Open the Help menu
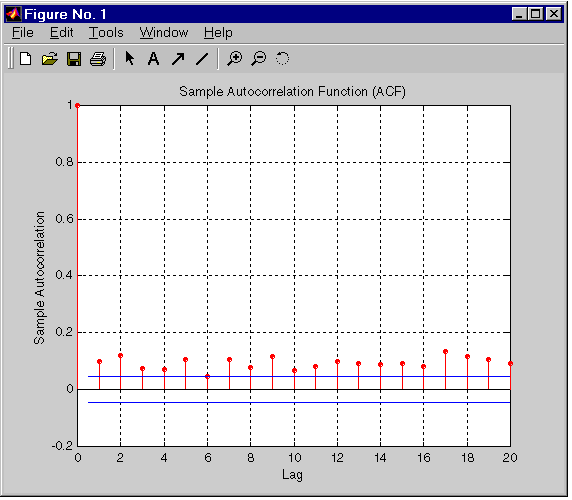Viewport: 572px width, 500px height. coord(218,33)
